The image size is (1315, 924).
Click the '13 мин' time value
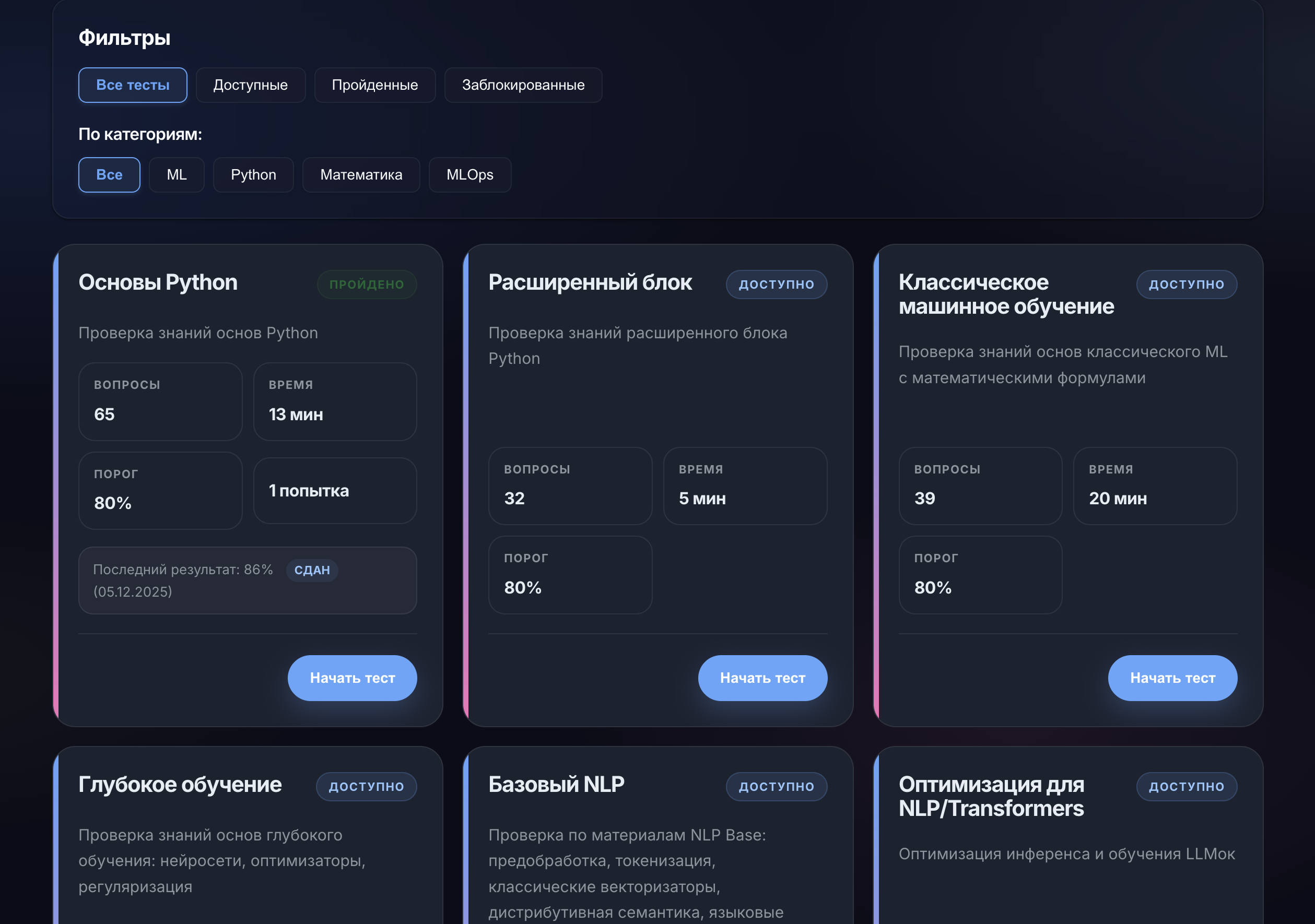(296, 414)
